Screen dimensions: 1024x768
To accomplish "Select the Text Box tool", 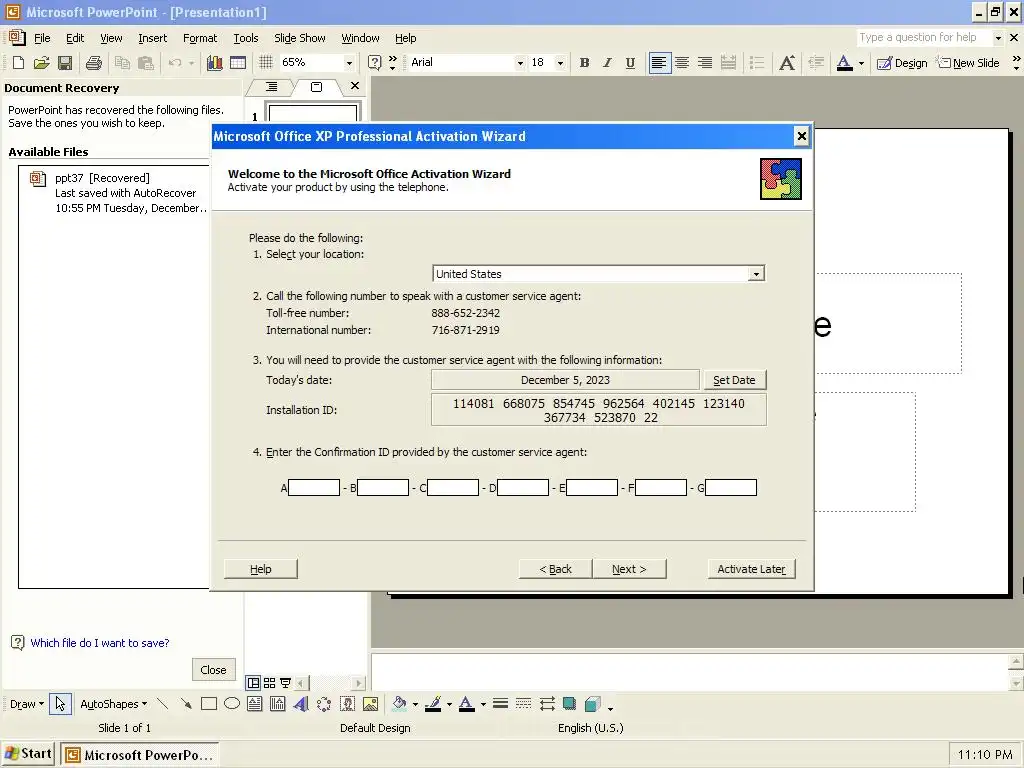I will tap(255, 704).
